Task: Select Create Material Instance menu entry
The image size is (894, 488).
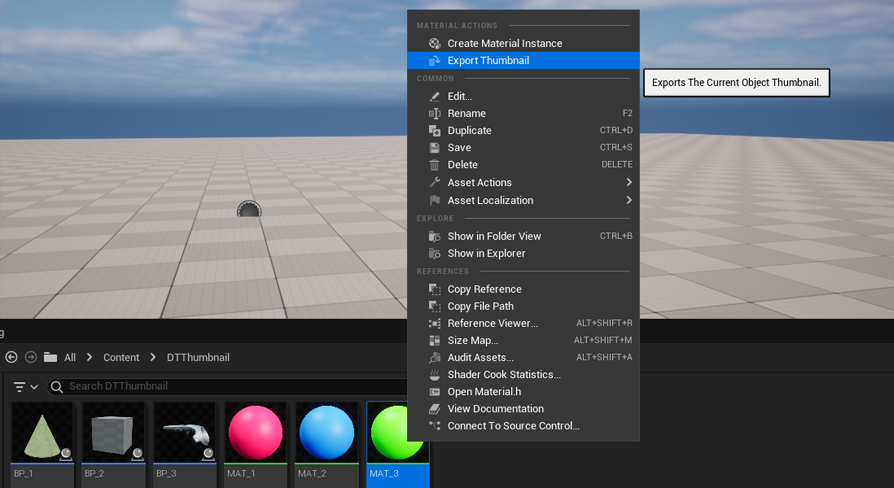Action: [523, 43]
